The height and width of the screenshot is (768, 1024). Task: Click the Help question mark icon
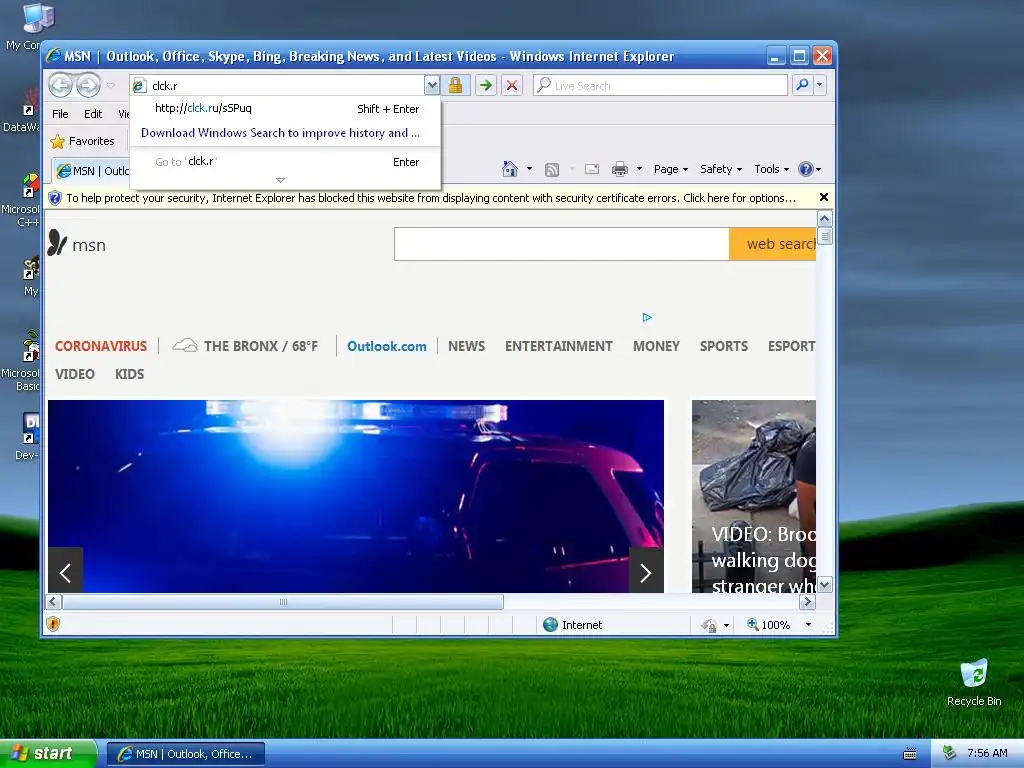coord(806,169)
